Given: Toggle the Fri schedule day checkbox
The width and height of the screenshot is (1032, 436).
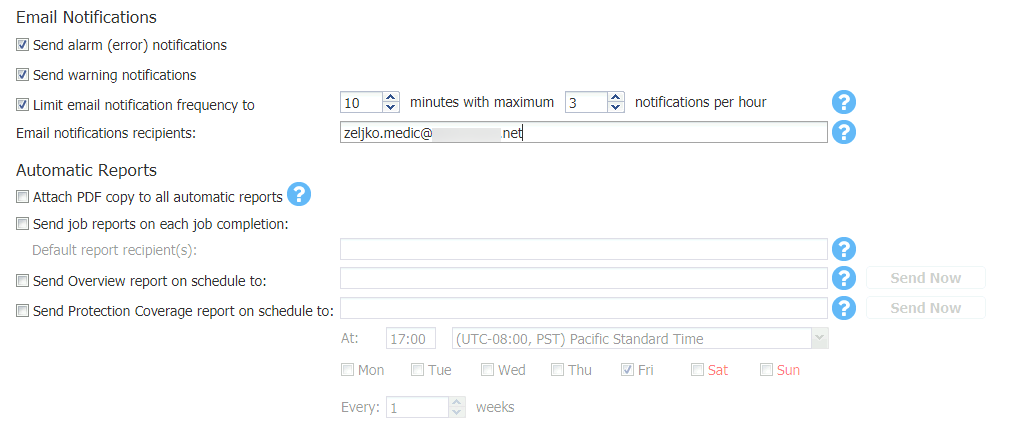Looking at the screenshot, I should (x=627, y=369).
